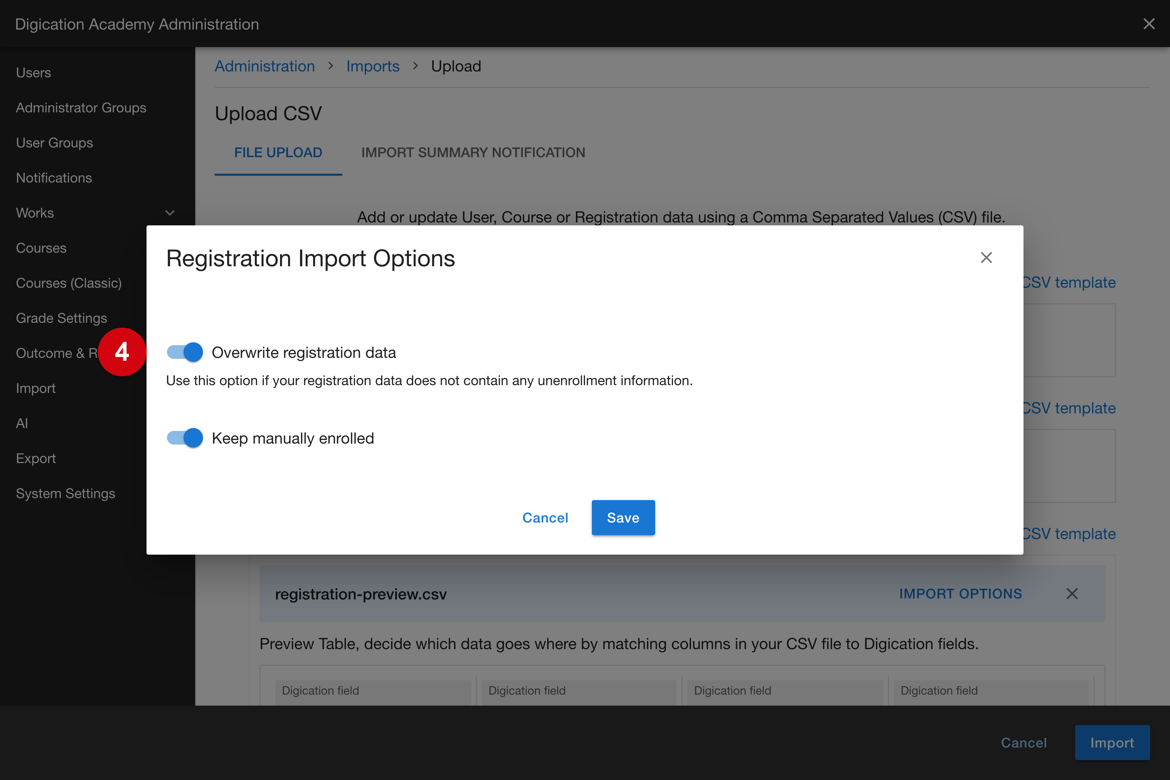Switch to IMPORT SUMMARY NOTIFICATION tab
1170x780 pixels.
[473, 152]
